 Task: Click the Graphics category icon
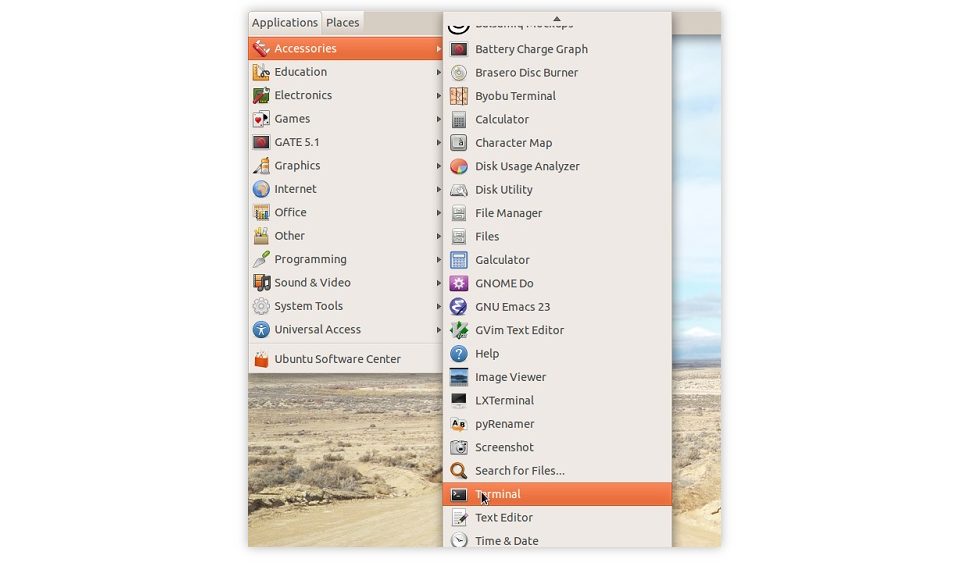pyautogui.click(x=261, y=166)
